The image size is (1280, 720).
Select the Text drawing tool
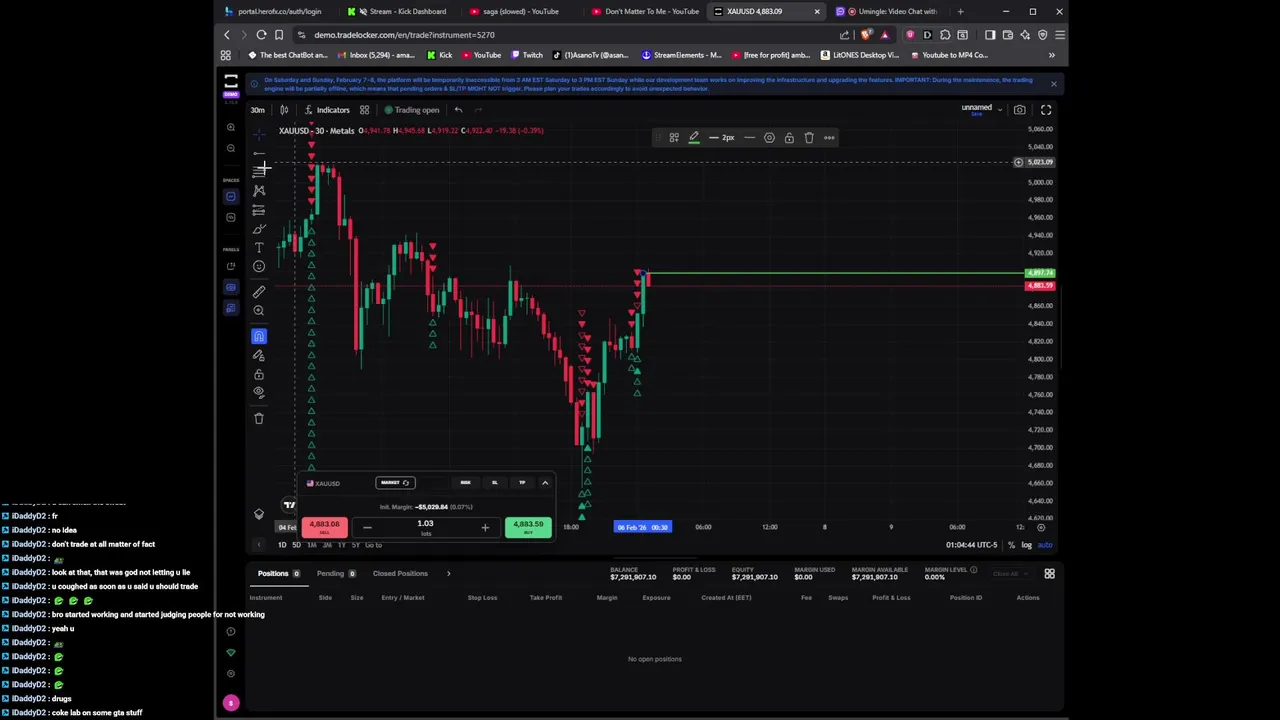(x=259, y=247)
